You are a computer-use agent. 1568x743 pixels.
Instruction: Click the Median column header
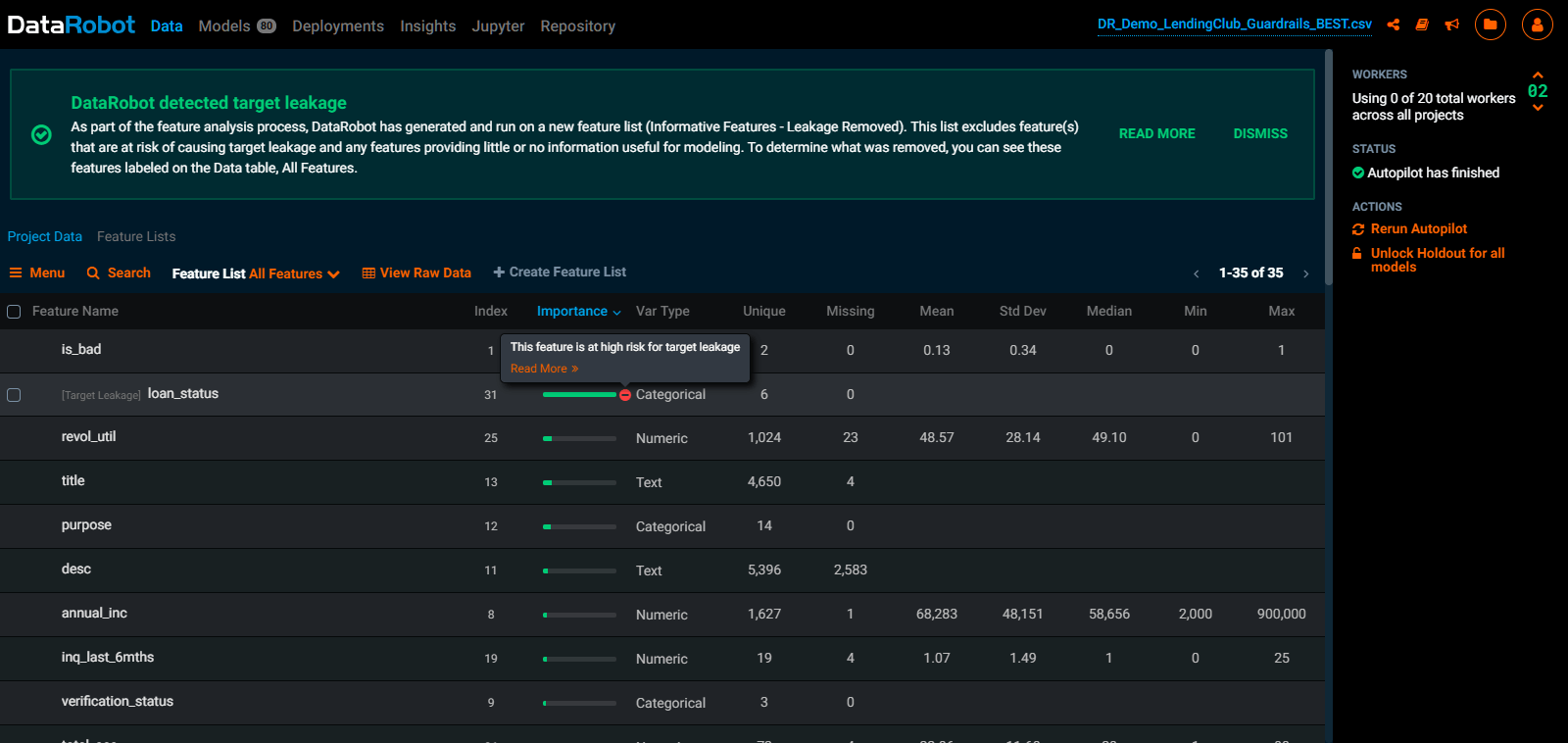click(x=1109, y=311)
